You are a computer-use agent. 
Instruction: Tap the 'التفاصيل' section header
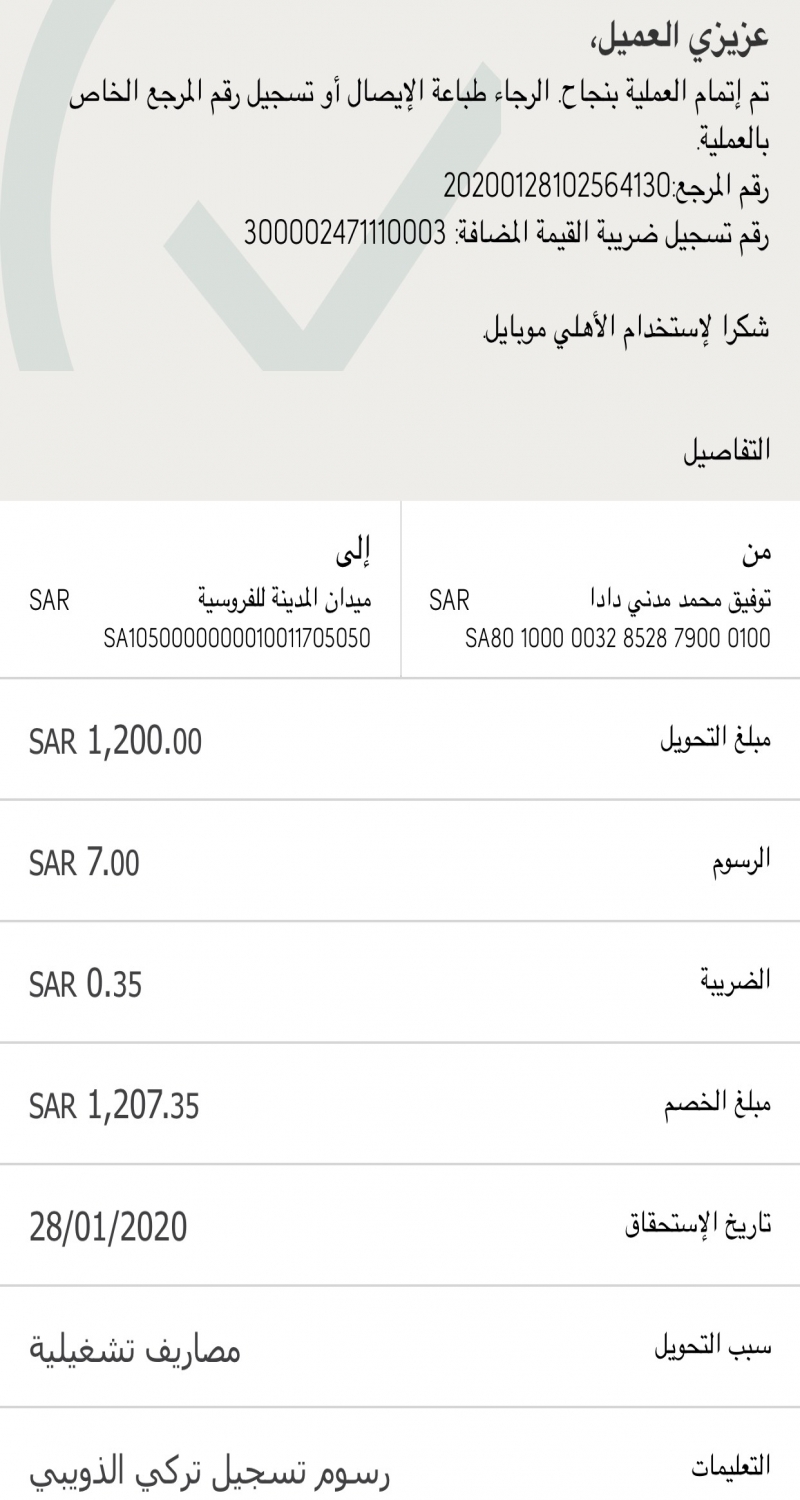click(x=727, y=449)
